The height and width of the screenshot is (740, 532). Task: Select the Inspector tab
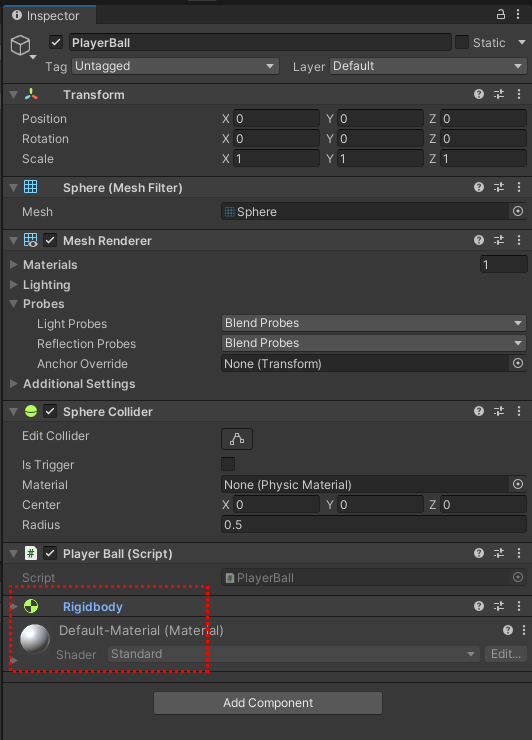pos(49,16)
